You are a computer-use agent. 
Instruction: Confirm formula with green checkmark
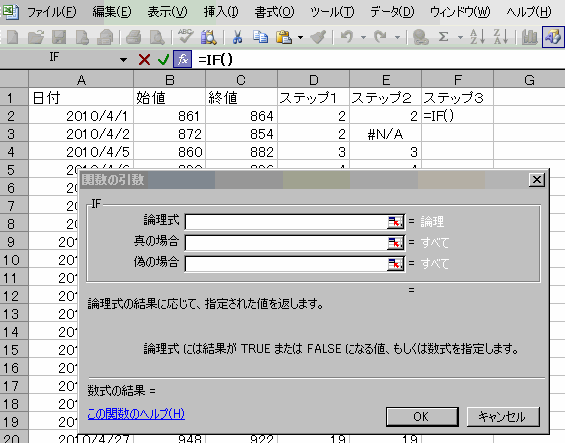163,59
